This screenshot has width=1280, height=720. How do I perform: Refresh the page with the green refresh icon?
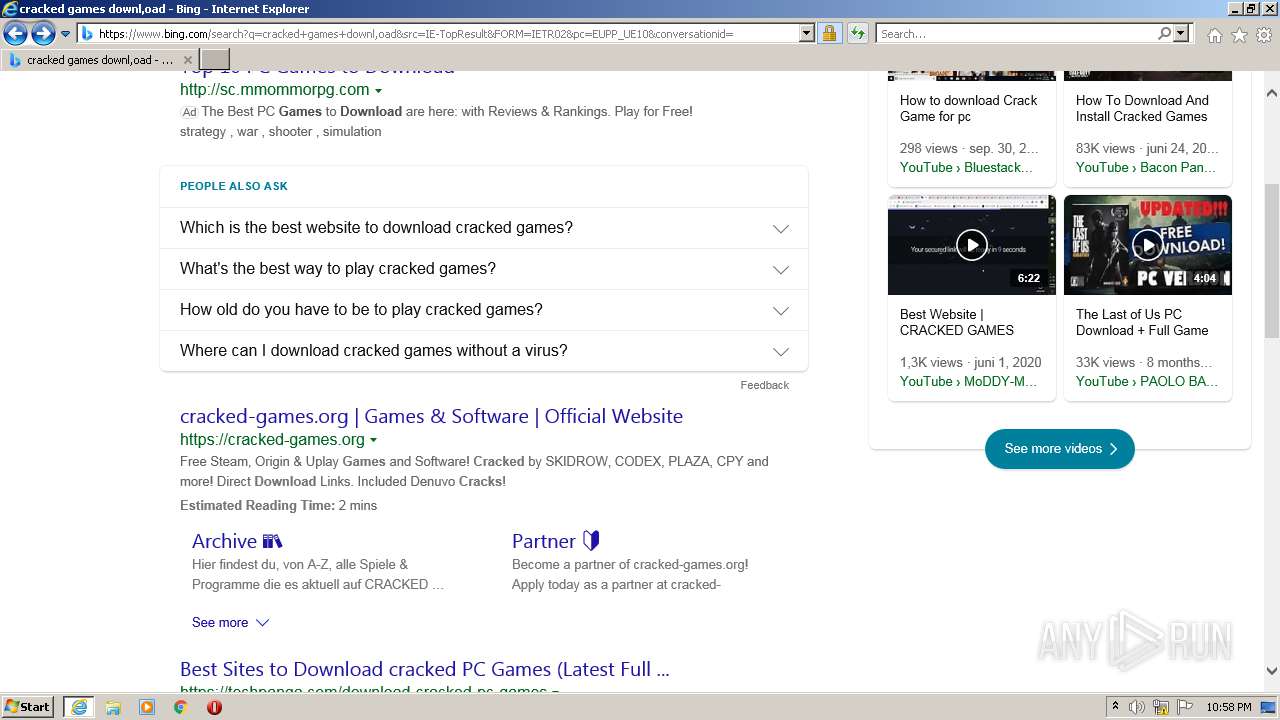coord(857,33)
